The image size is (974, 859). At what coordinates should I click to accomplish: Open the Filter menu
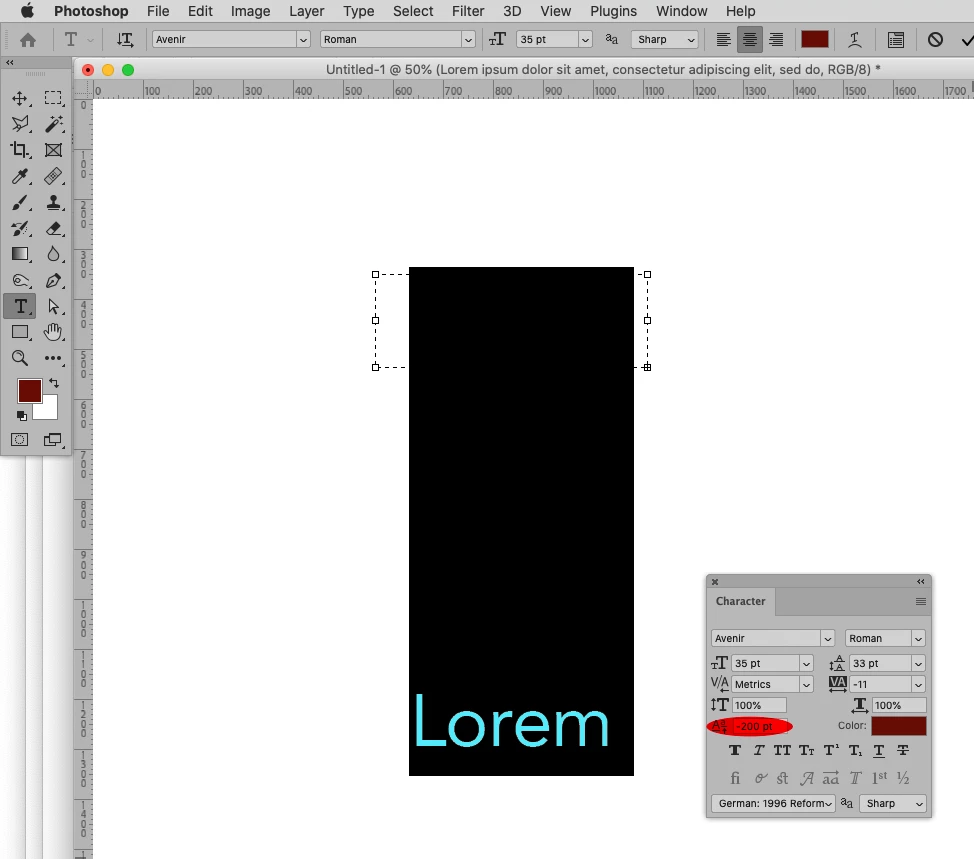468,11
